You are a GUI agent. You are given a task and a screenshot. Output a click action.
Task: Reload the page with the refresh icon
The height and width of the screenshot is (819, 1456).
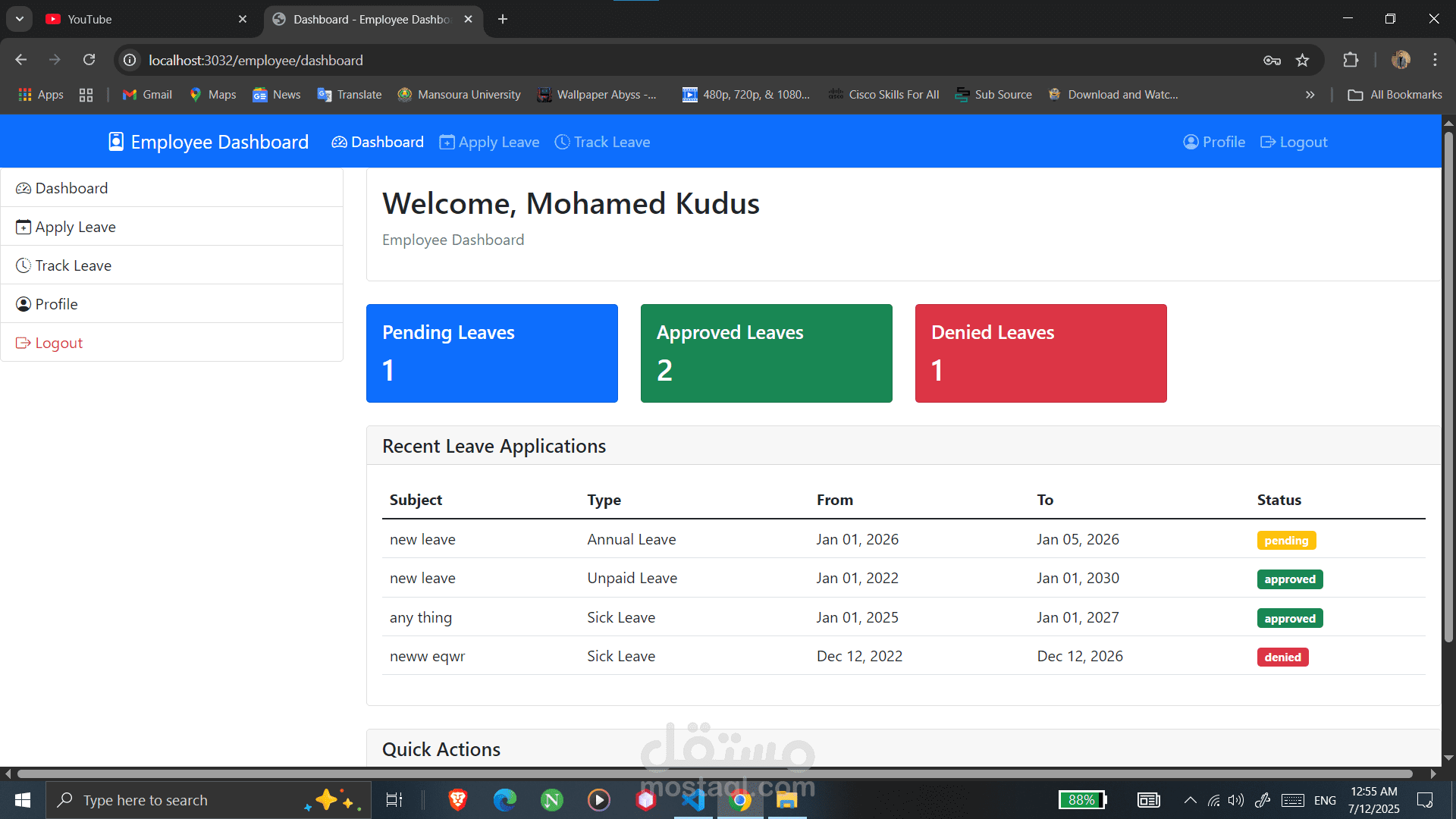(89, 60)
